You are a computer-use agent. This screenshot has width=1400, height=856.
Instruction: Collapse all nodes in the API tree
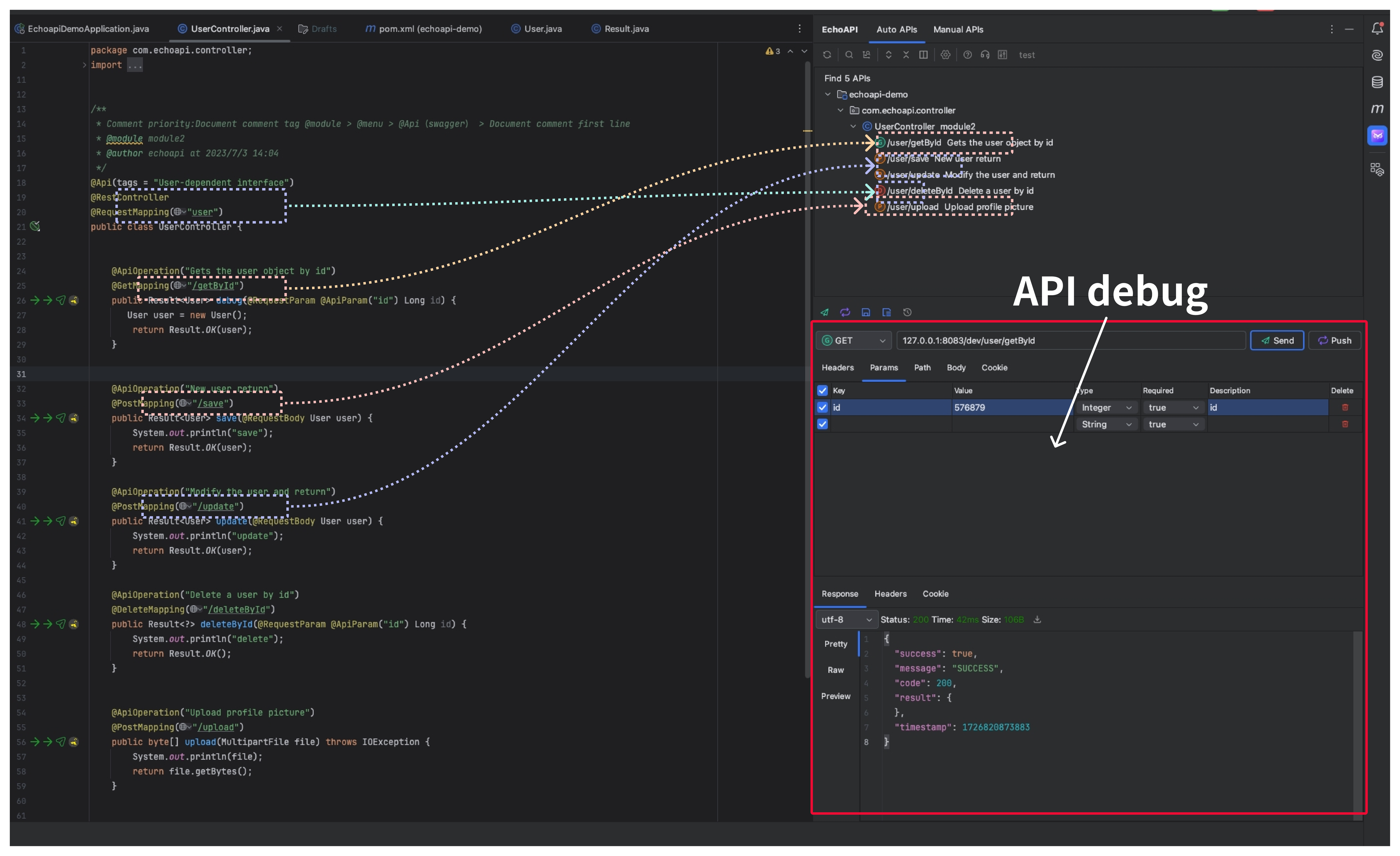click(906, 55)
